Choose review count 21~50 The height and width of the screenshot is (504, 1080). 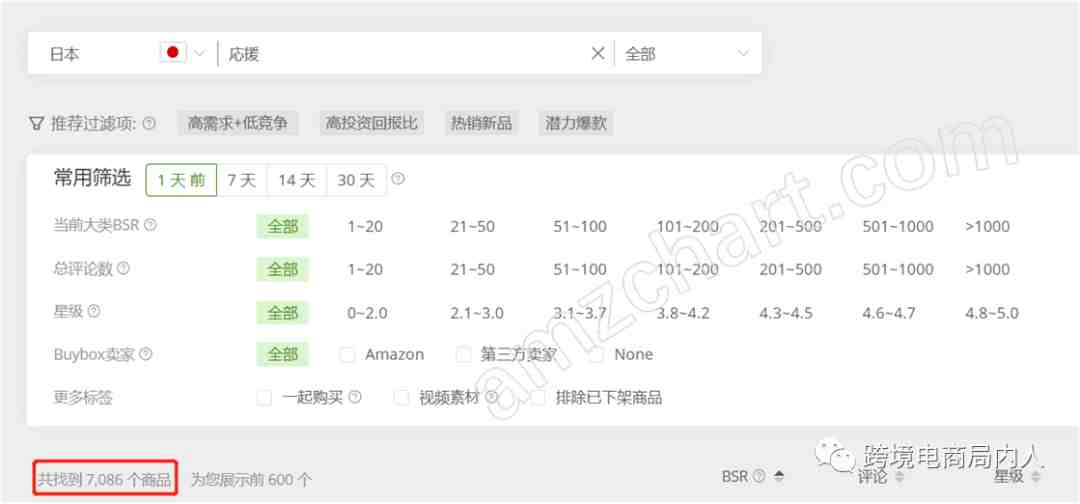coord(472,269)
